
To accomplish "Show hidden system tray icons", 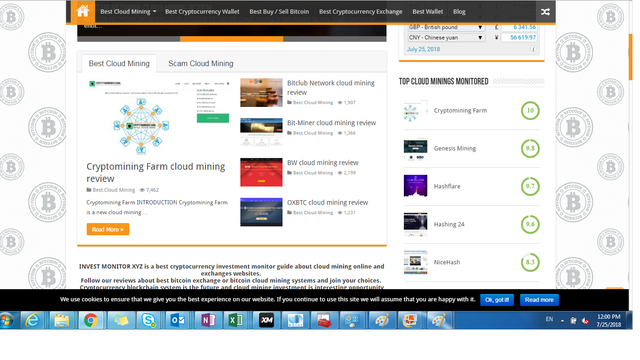I will pos(562,321).
